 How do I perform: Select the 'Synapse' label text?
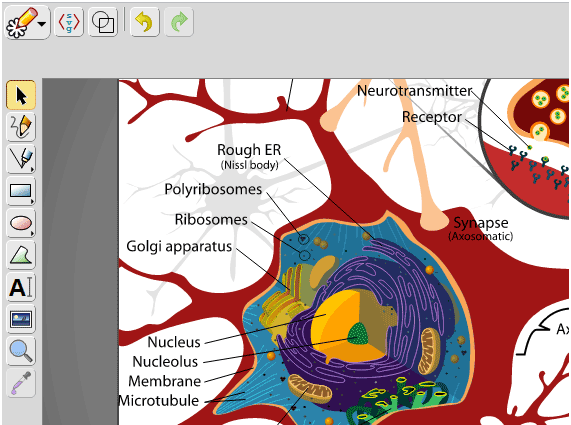[x=481, y=223]
